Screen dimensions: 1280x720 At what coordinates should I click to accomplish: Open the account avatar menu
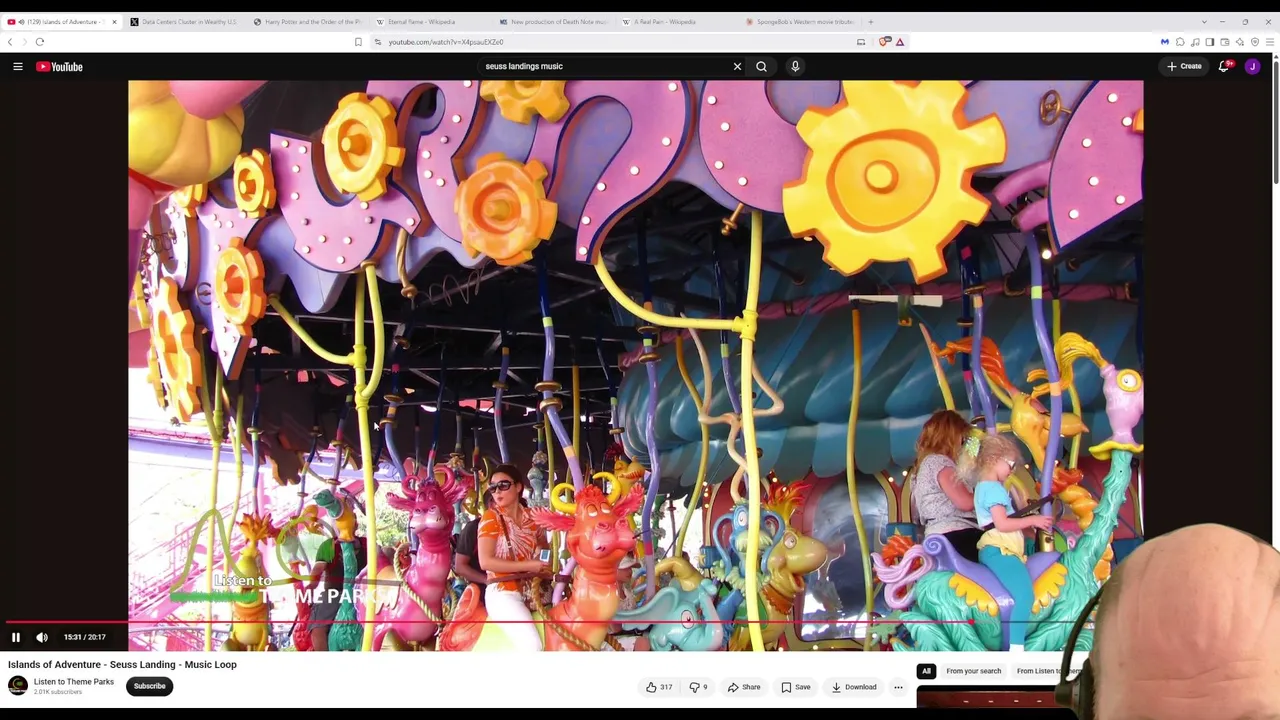(1252, 66)
